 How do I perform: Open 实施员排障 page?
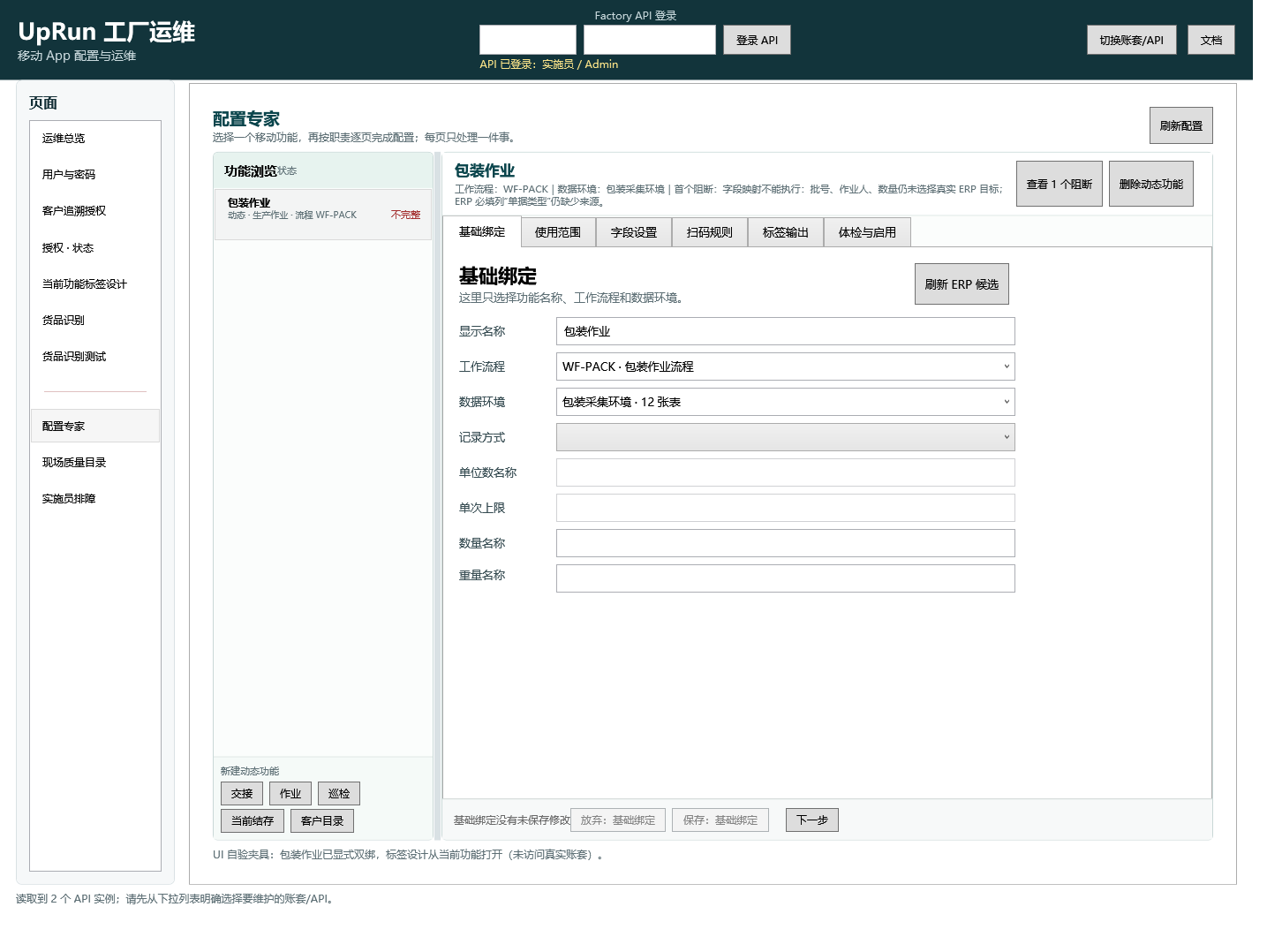[x=95, y=499]
